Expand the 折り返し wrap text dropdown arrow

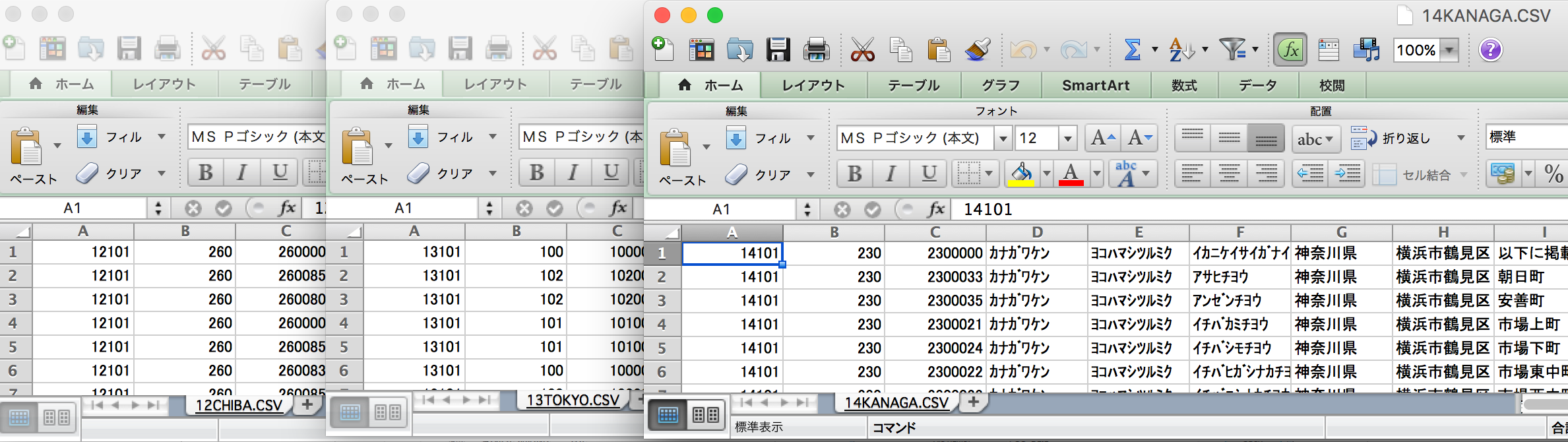coord(1461,138)
